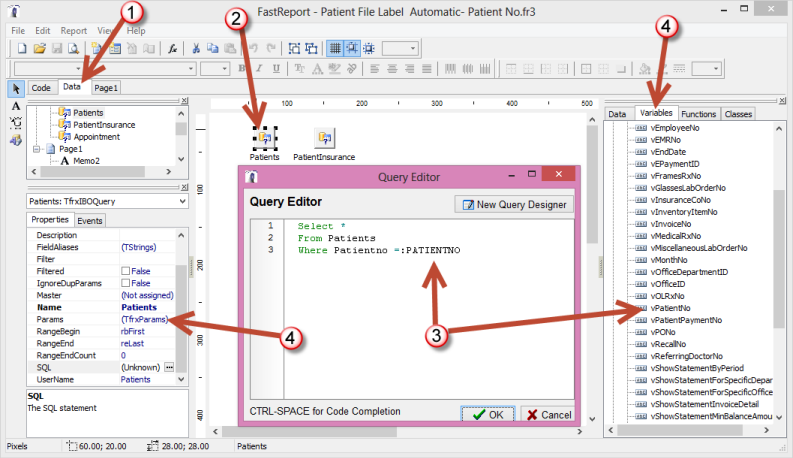Image resolution: width=793 pixels, height=458 pixels.
Task: Open the File menu
Action: point(18,31)
